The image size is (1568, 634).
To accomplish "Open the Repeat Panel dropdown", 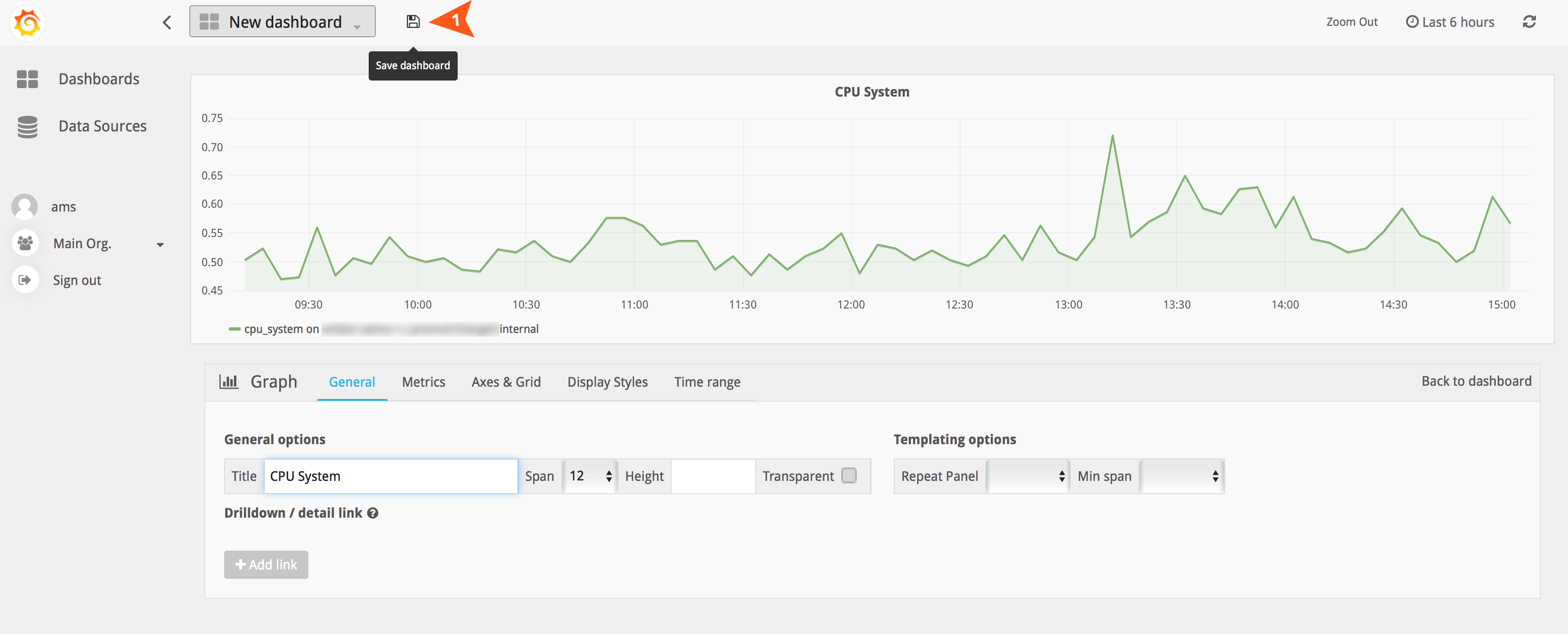I will pyautogui.click(x=1027, y=476).
